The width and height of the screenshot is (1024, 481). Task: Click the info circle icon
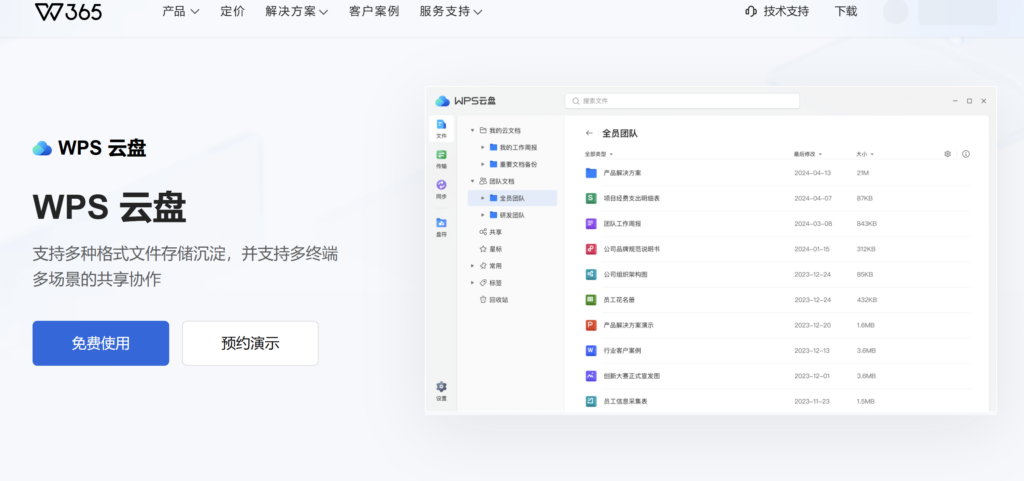(966, 154)
